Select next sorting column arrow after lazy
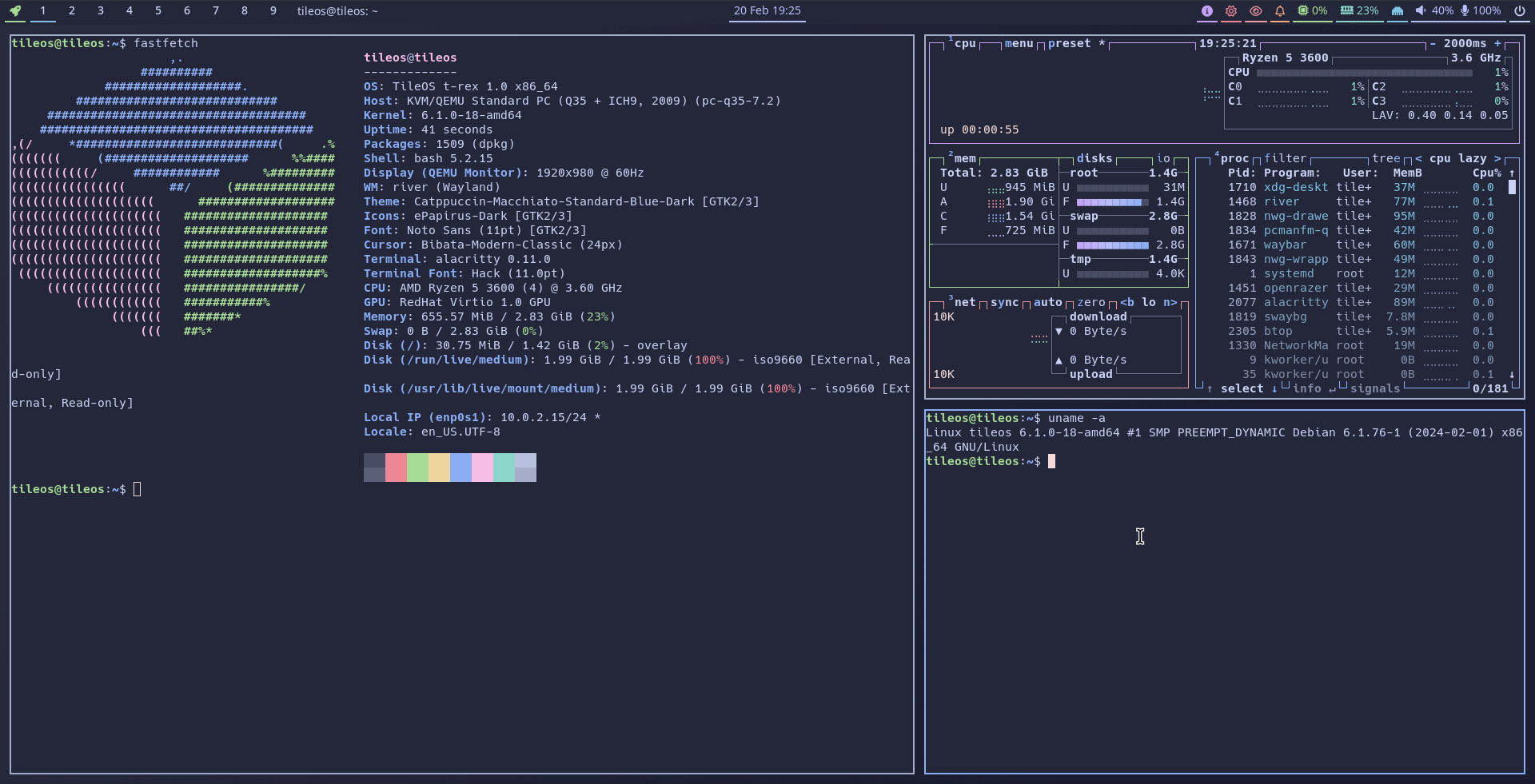 (1497, 159)
